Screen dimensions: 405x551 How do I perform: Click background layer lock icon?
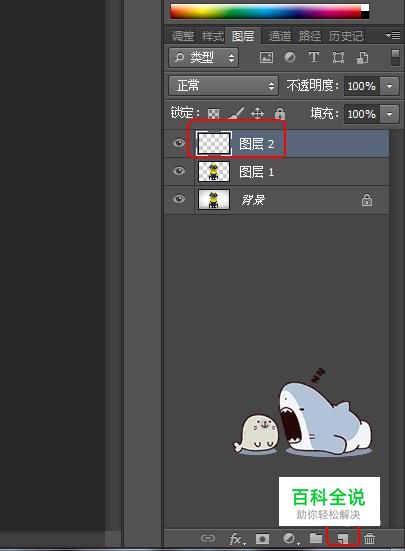coord(367,200)
